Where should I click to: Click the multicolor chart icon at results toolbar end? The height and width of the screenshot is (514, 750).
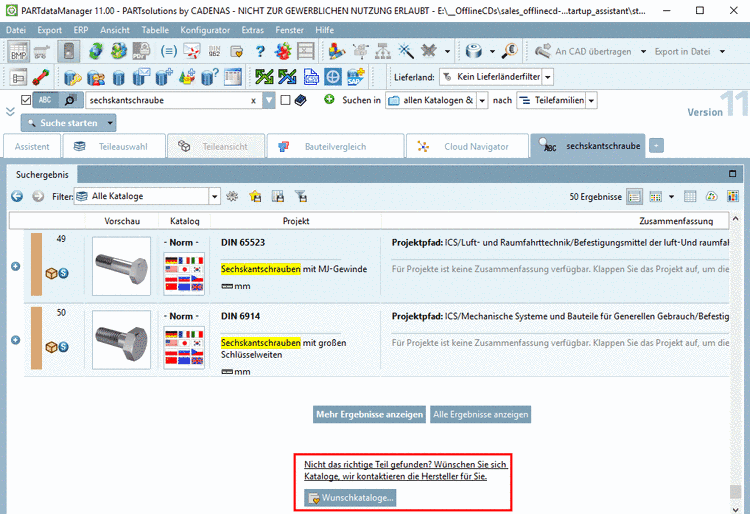pyautogui.click(x=732, y=196)
